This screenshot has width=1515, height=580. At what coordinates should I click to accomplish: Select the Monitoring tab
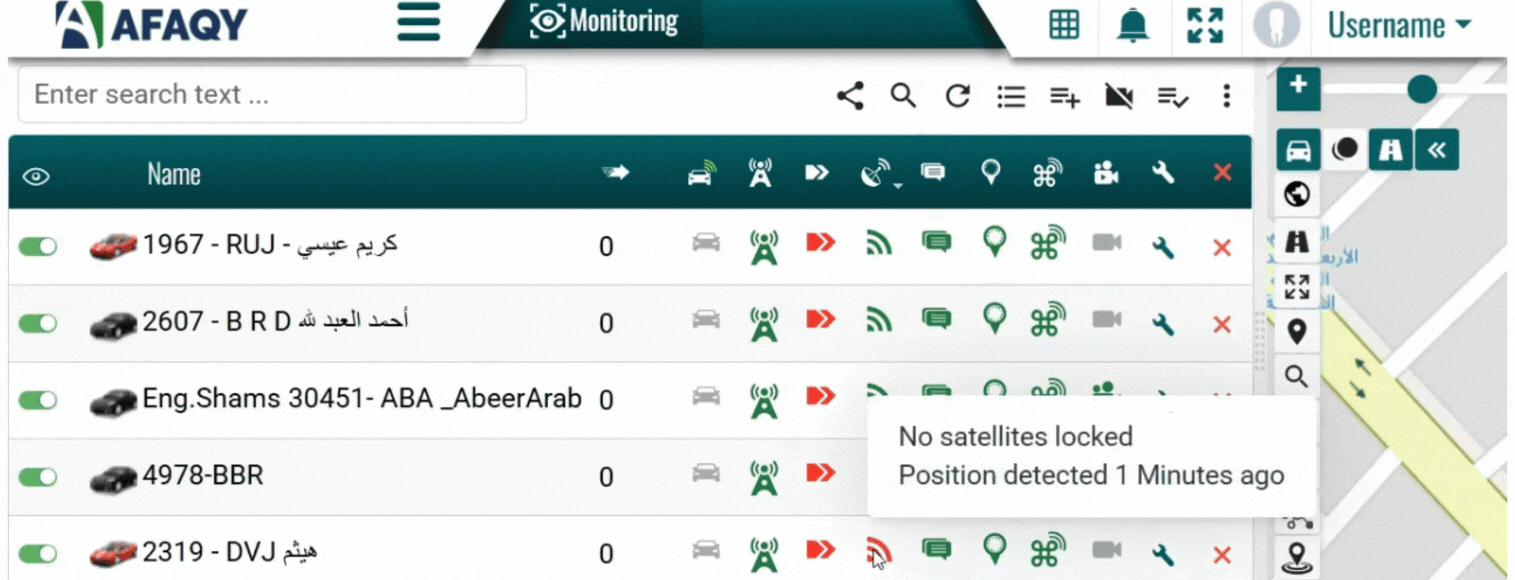[604, 22]
